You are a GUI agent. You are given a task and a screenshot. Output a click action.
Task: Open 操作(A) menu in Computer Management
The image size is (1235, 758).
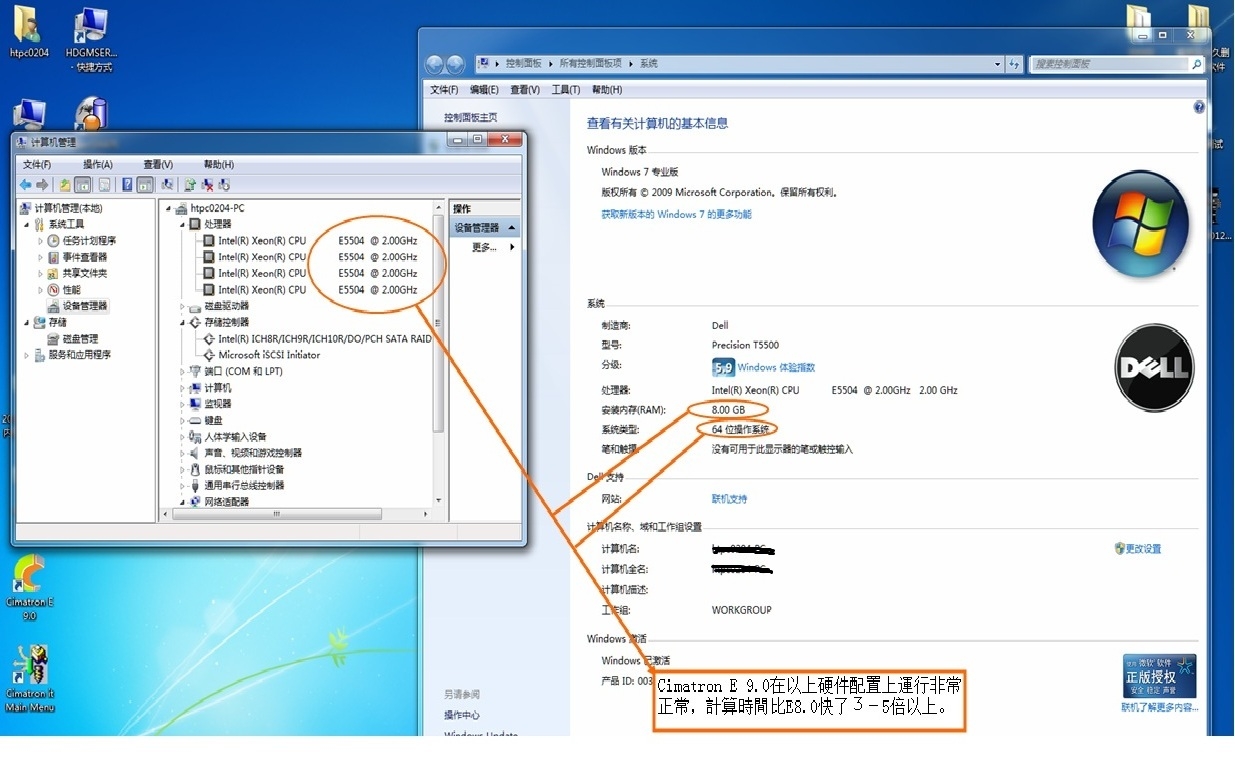98,165
